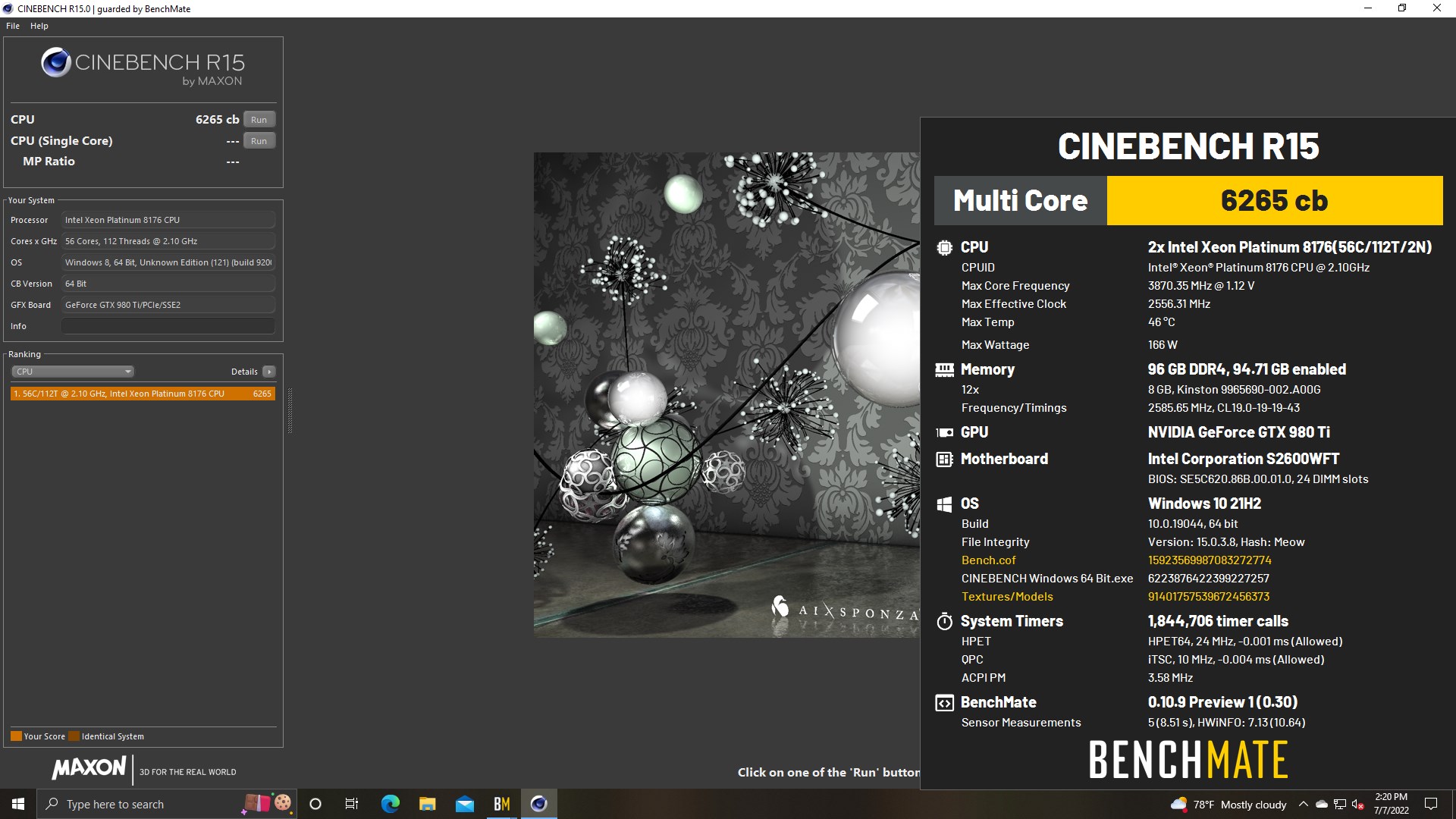This screenshot has width=1456, height=819.
Task: Click the Processor field Intel Xeon Platinum 8176
Action: point(168,220)
